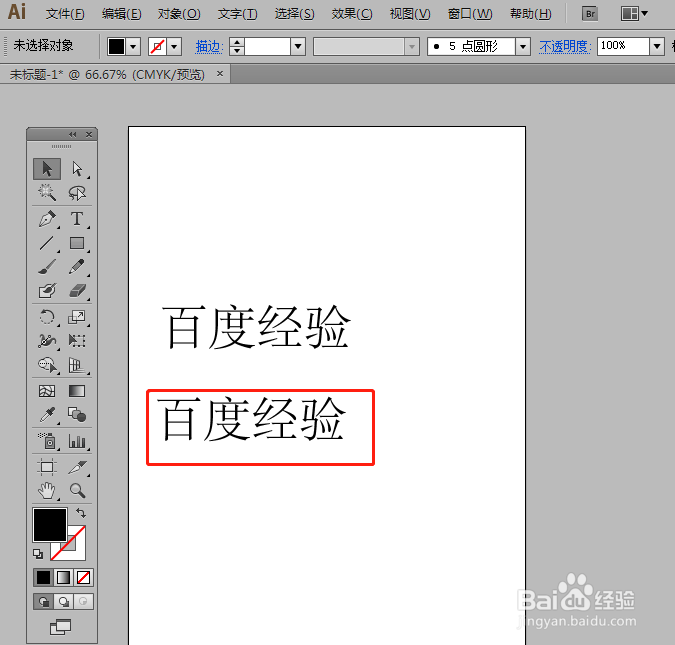
Task: Open the 对象(O) menu
Action: click(179, 14)
